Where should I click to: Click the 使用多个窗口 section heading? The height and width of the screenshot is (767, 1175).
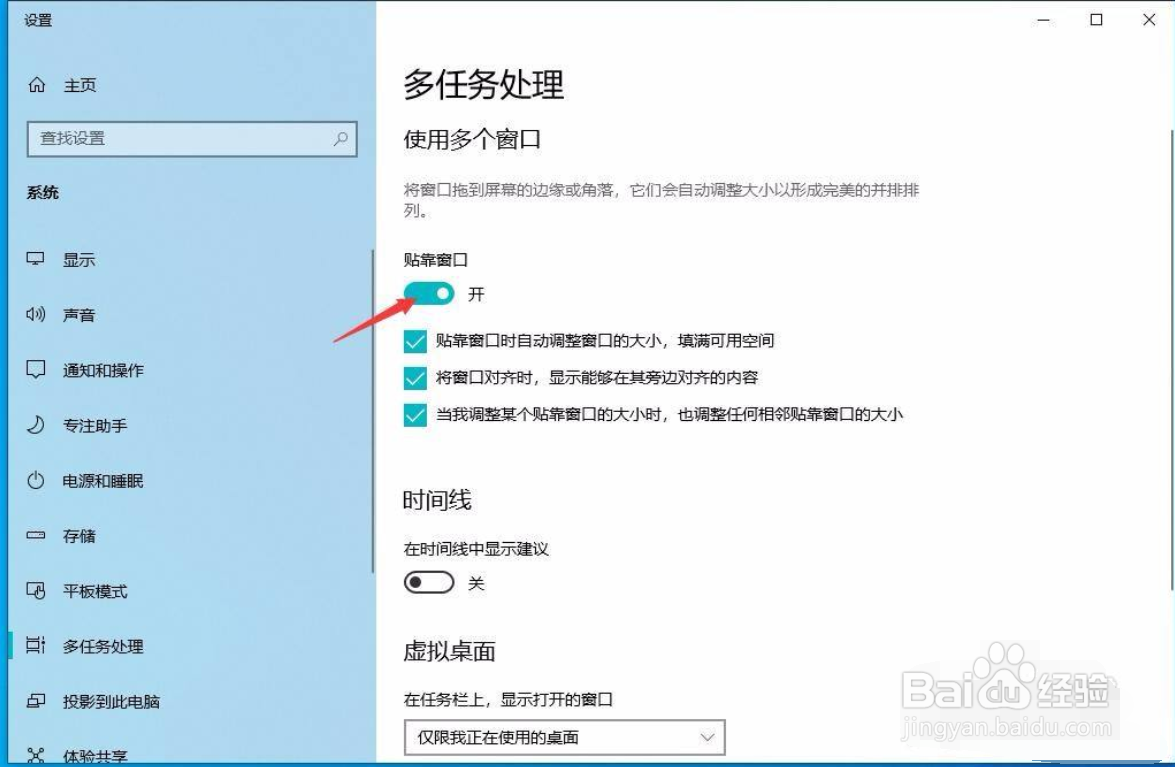click(472, 139)
